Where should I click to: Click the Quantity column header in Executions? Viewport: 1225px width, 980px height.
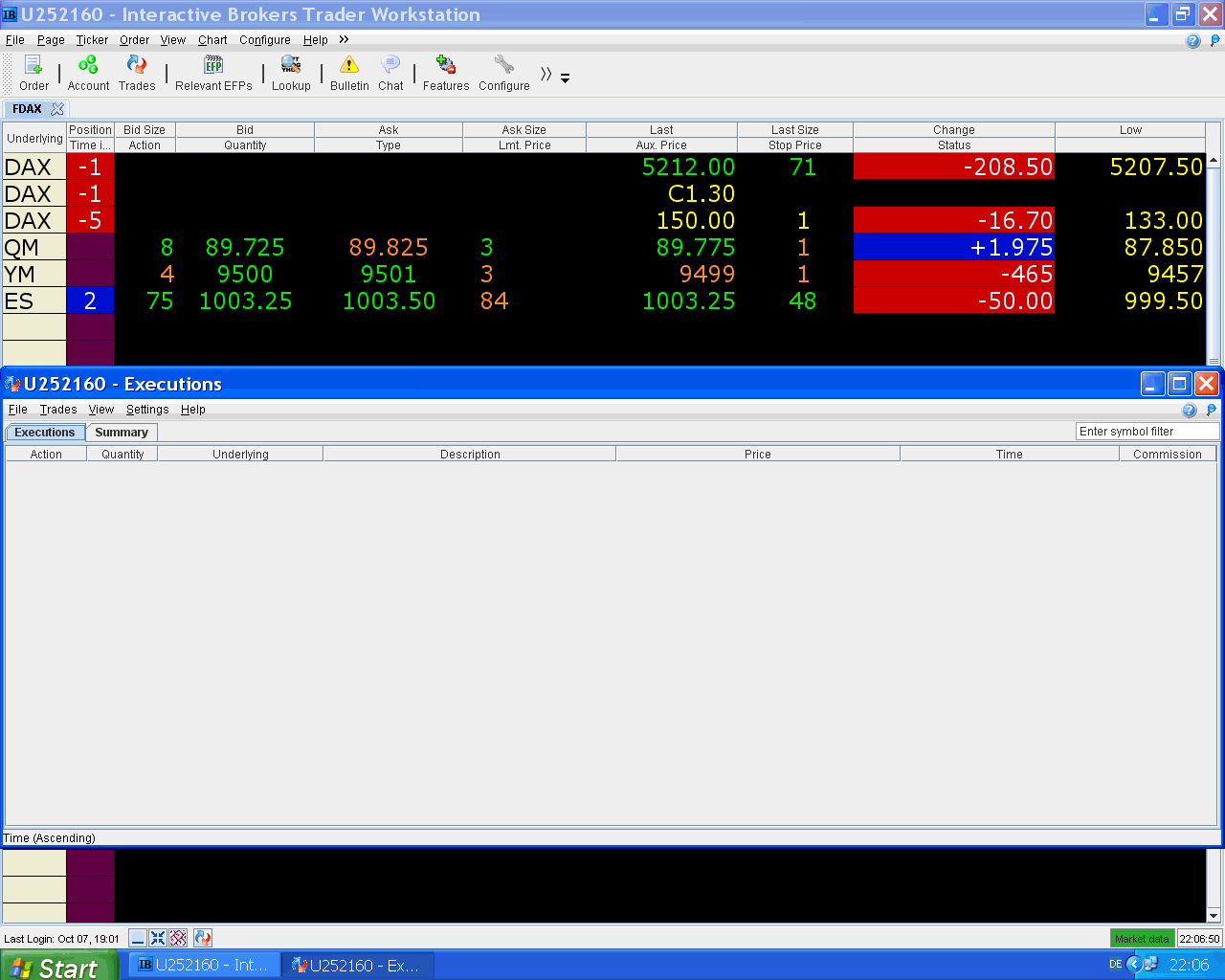click(122, 455)
